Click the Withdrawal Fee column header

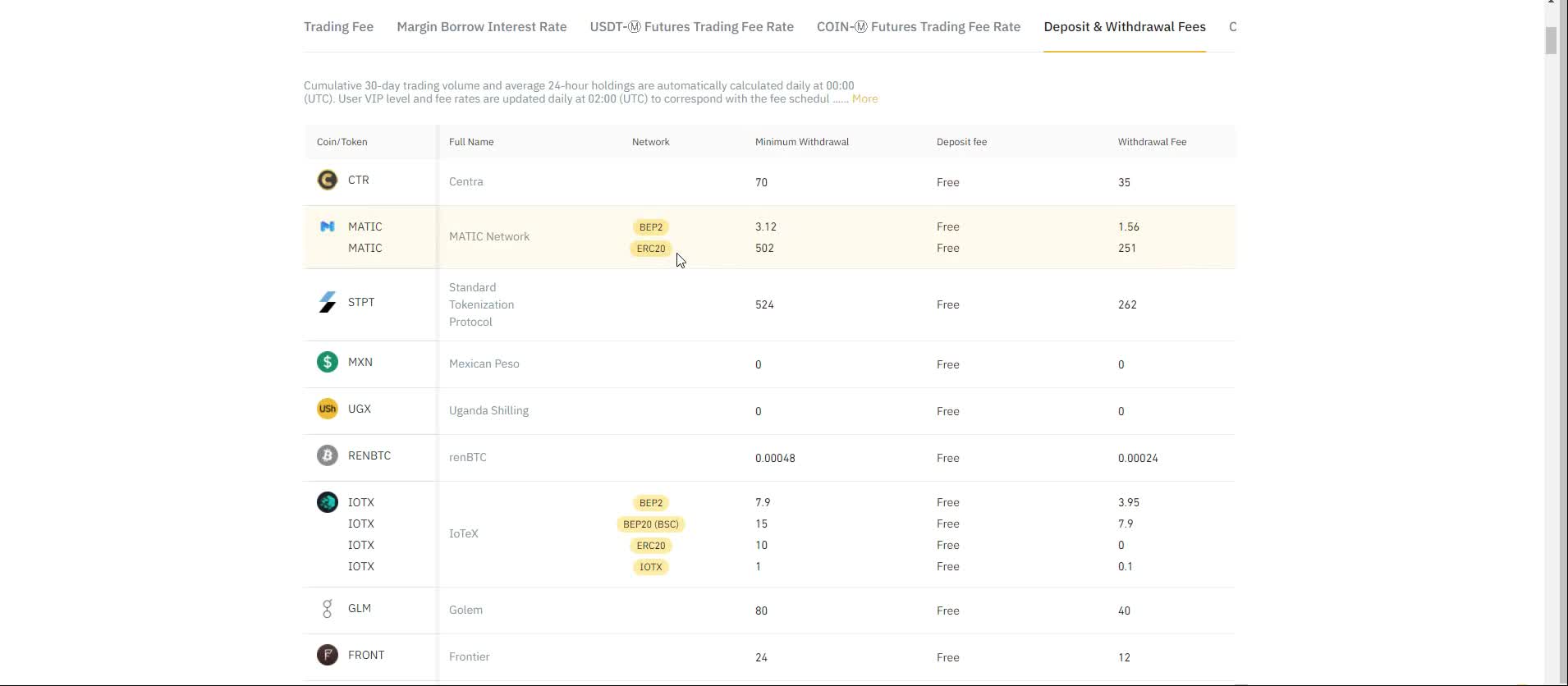[1151, 142]
